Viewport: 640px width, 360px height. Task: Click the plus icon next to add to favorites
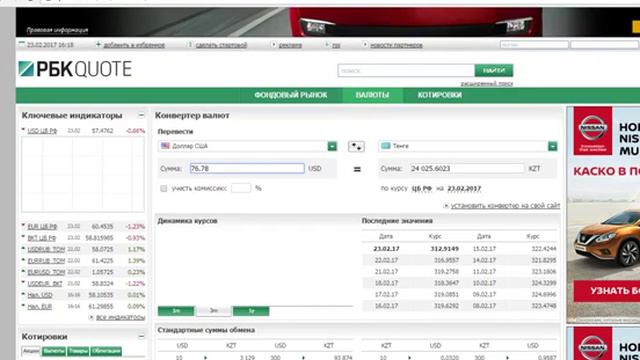[98, 44]
